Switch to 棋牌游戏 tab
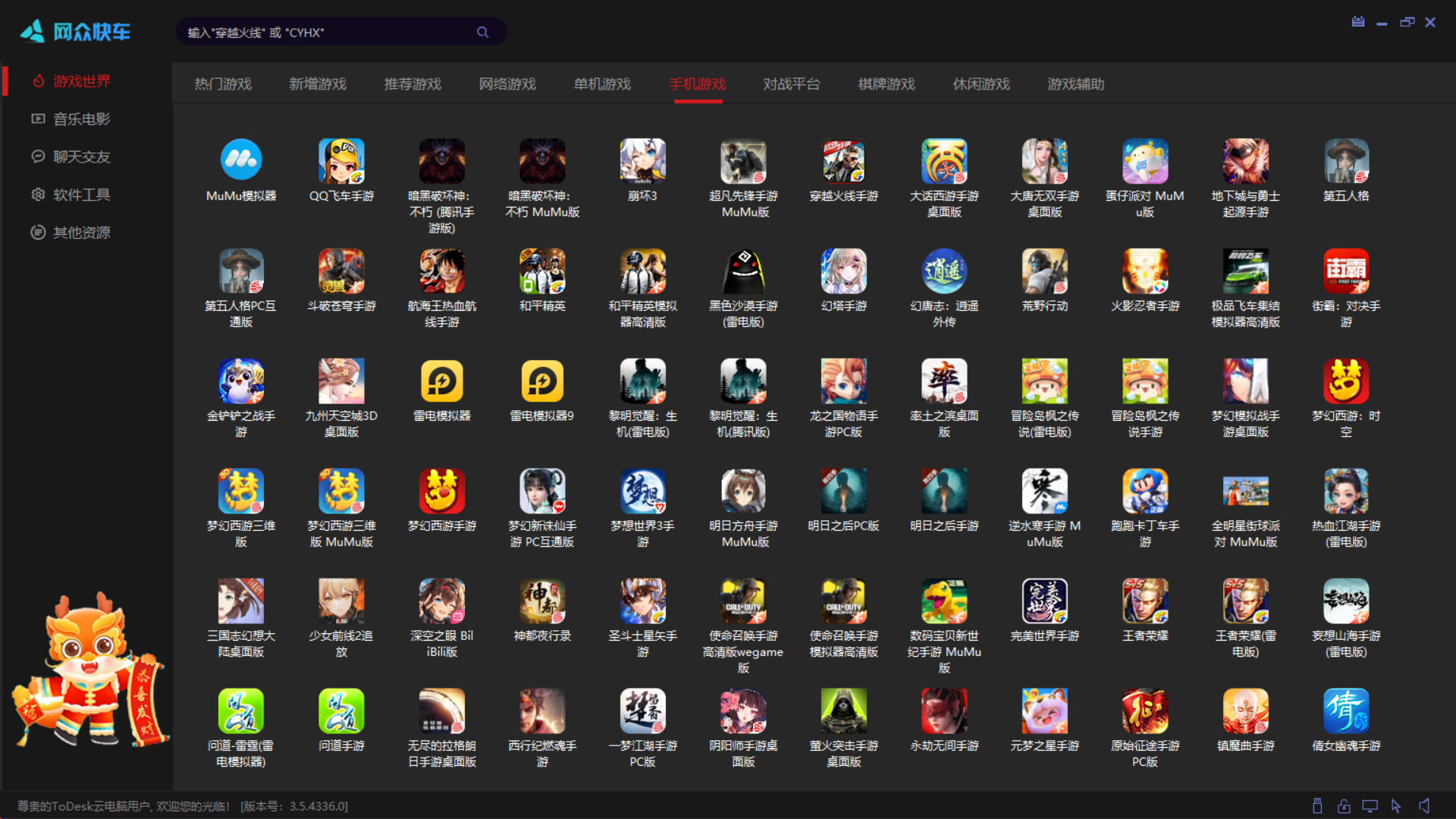Screen dimensions: 1456x819 [x=886, y=84]
